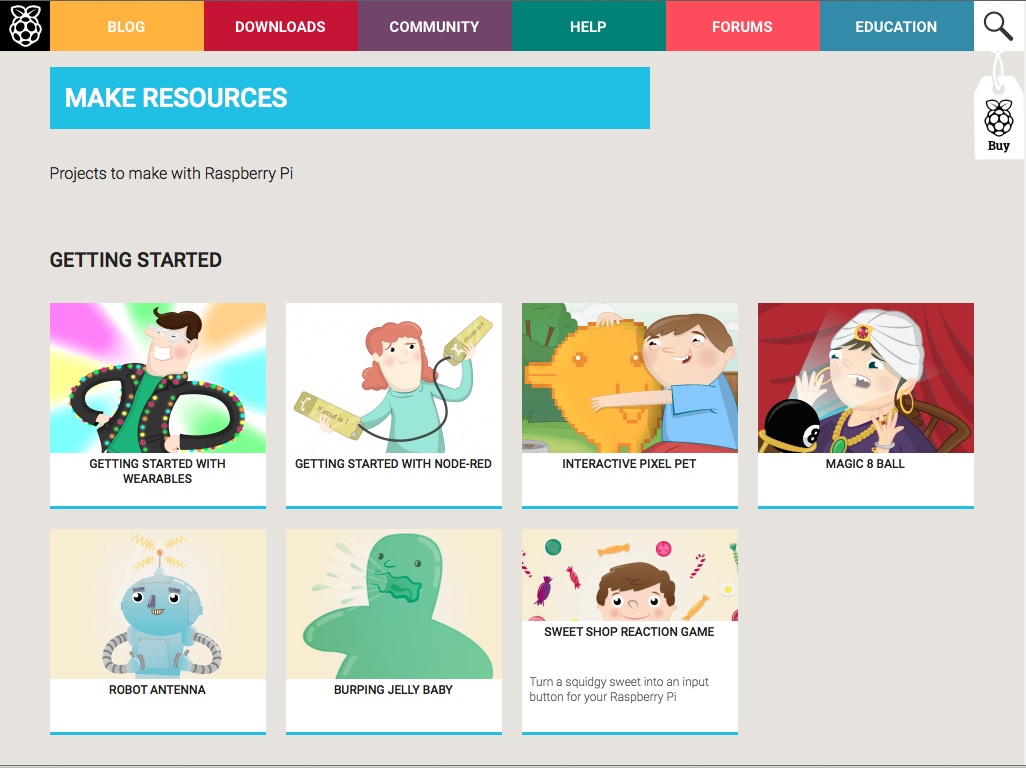The image size is (1026, 768).
Task: Open the Blog menu
Action: 126,26
